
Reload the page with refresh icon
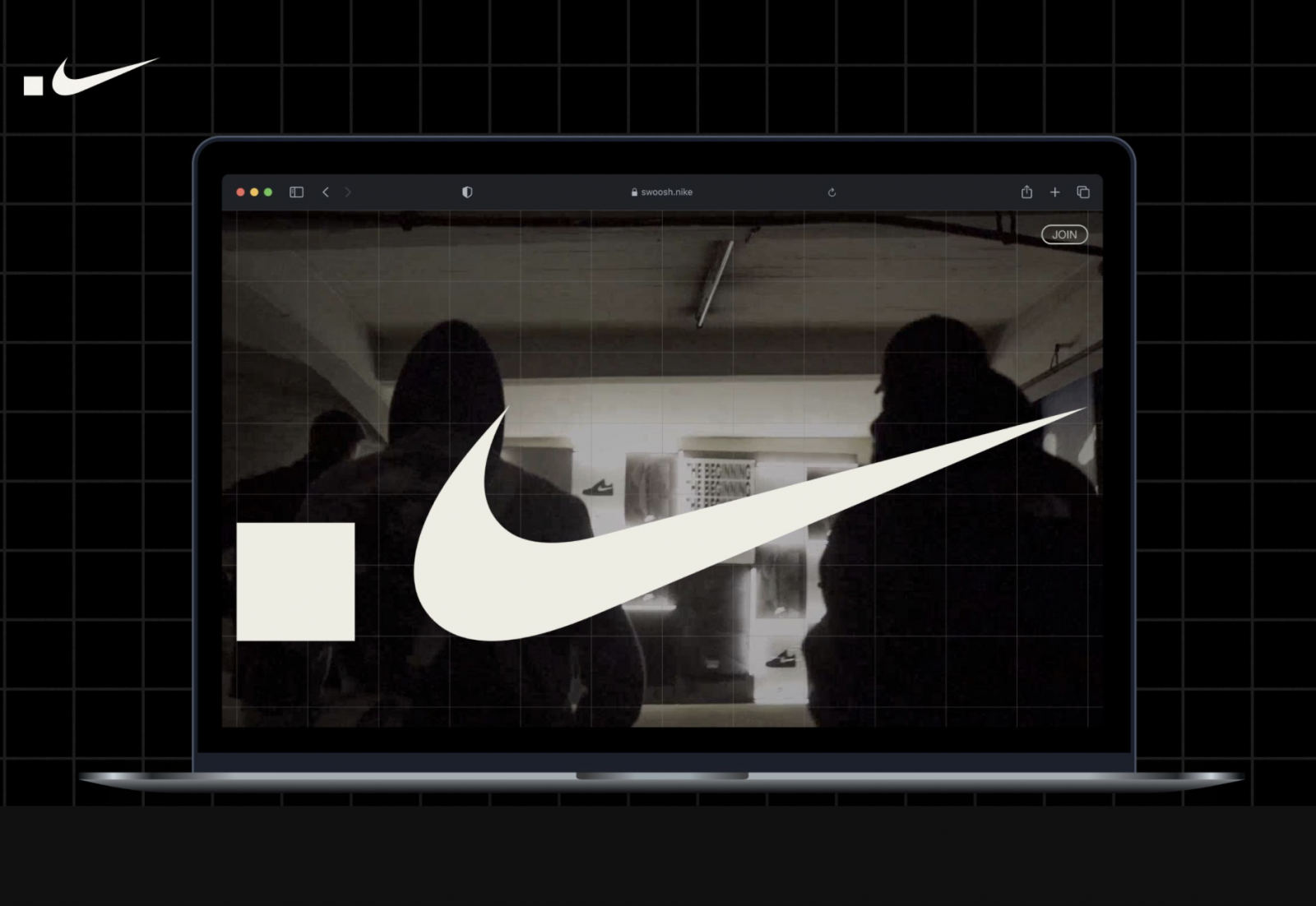coord(832,192)
